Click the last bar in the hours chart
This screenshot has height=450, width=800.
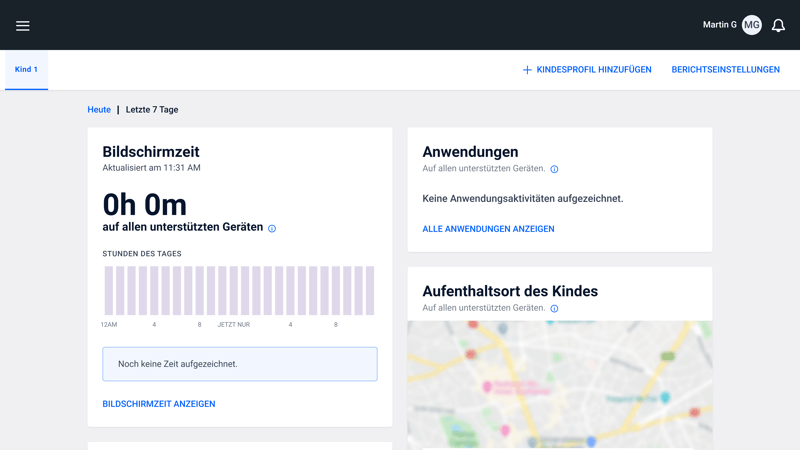pyautogui.click(x=370, y=291)
